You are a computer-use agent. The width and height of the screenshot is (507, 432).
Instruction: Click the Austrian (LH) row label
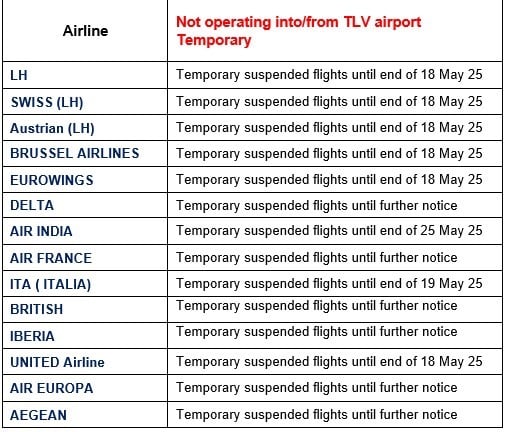pos(52,128)
